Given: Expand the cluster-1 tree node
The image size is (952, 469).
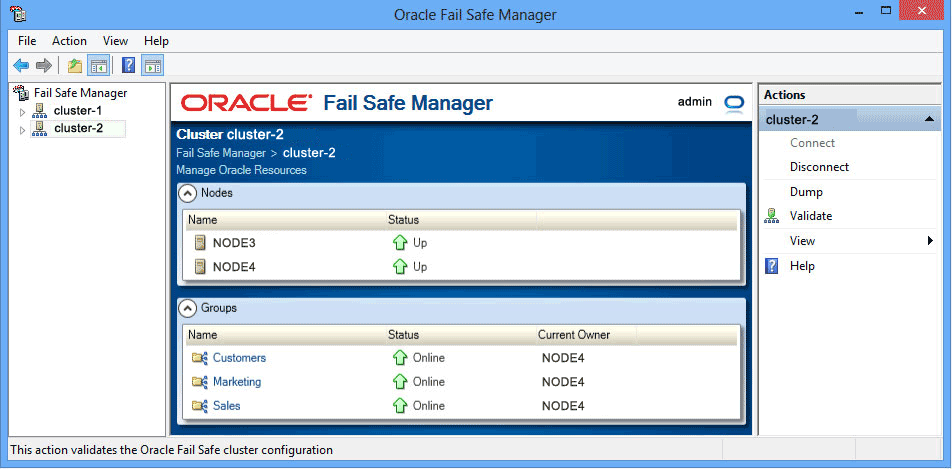Looking at the screenshot, I should point(22,112).
